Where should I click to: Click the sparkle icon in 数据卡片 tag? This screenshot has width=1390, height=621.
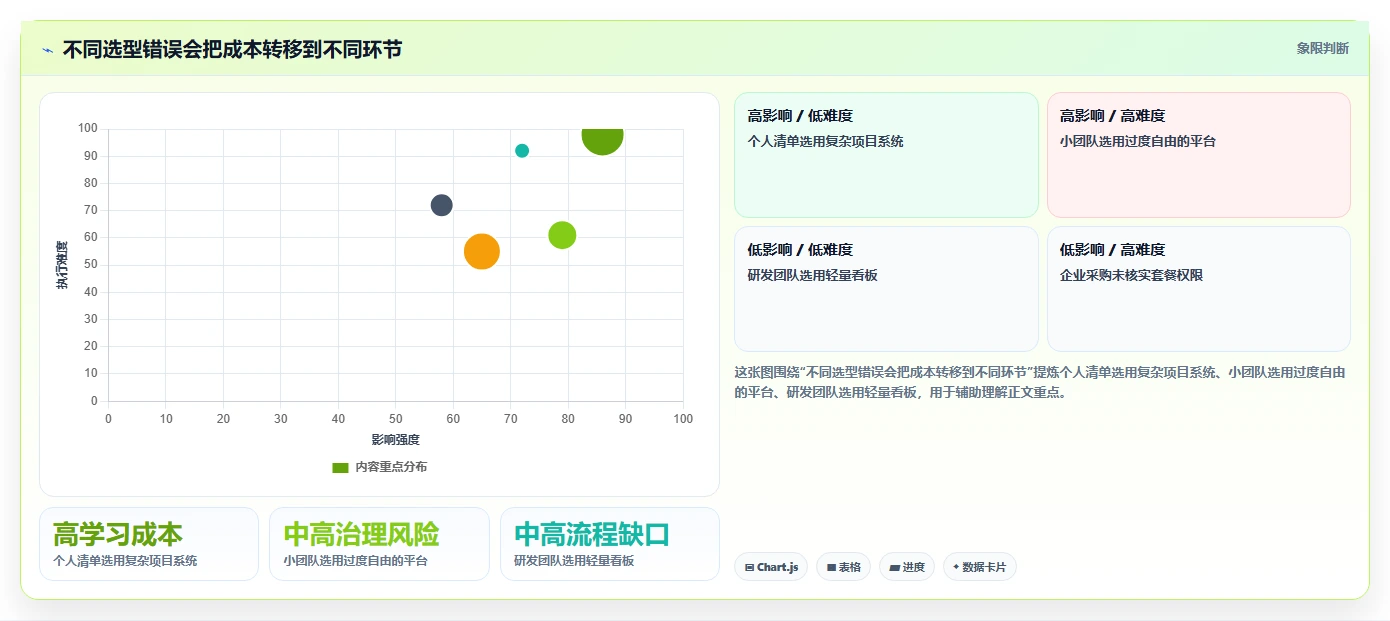[x=956, y=567]
